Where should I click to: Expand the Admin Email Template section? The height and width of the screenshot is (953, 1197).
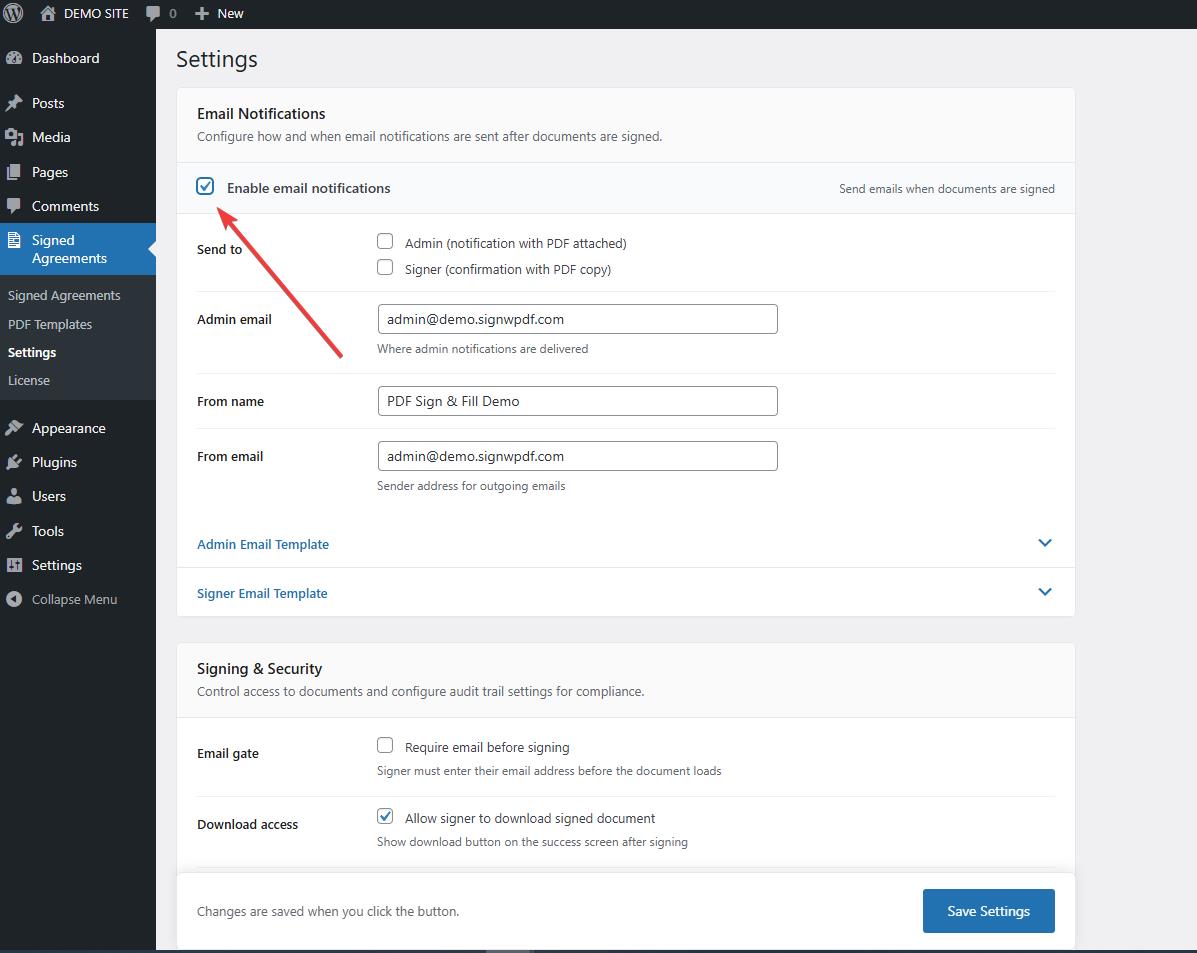click(263, 544)
